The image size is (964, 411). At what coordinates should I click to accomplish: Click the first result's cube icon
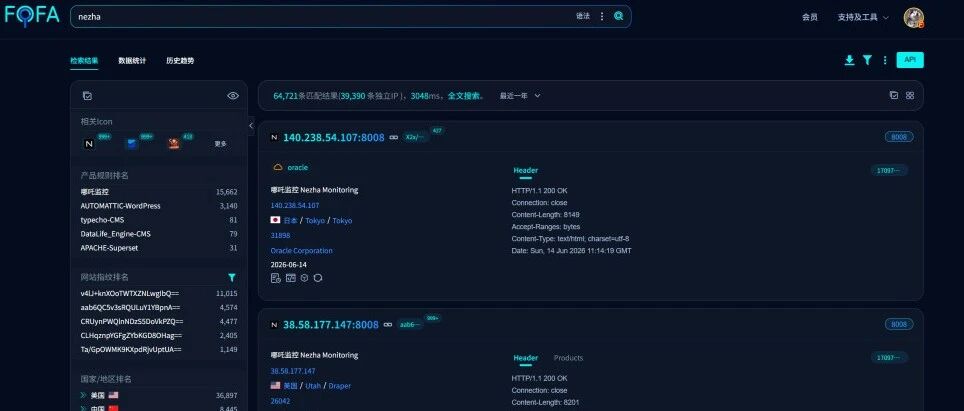click(304, 278)
